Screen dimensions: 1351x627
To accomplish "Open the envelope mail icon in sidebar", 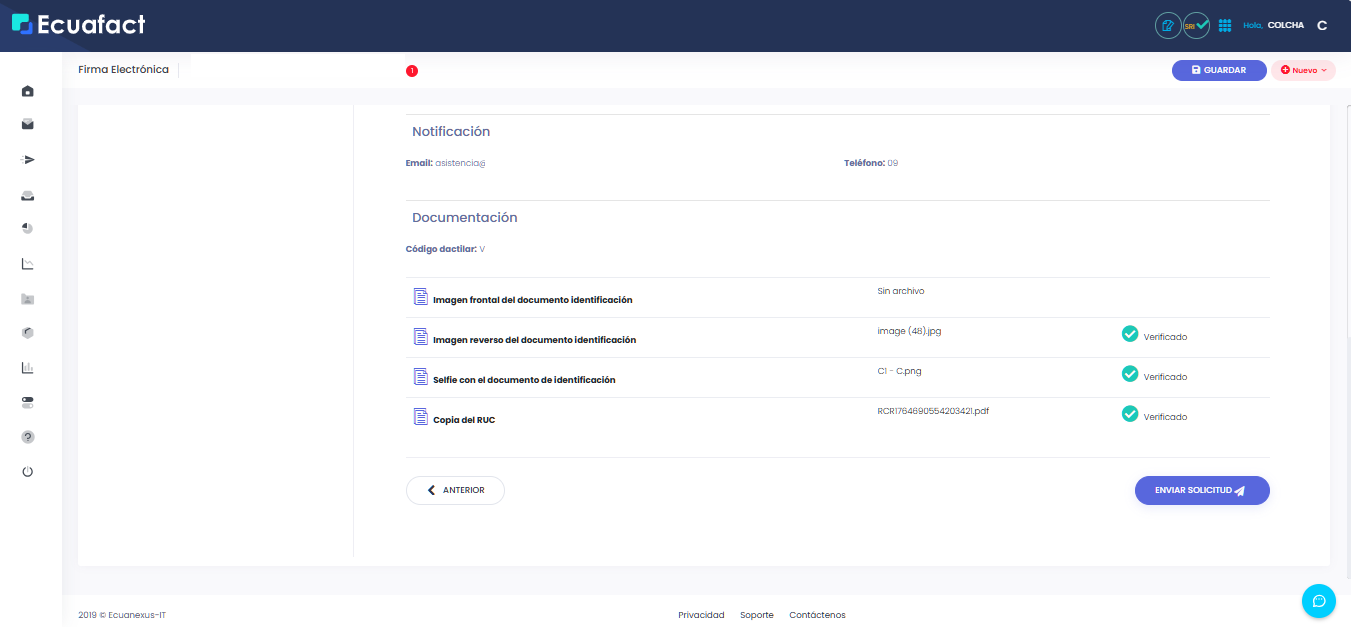I will pos(28,125).
